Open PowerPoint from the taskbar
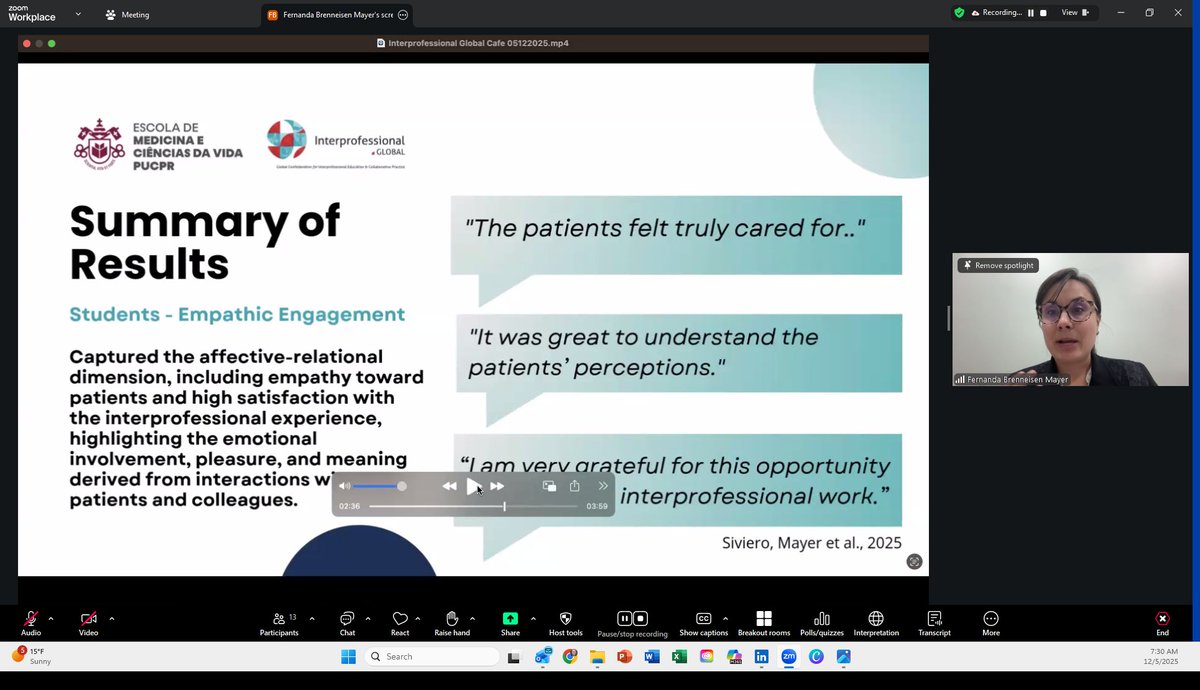Viewport: 1200px width, 690px height. (x=625, y=657)
